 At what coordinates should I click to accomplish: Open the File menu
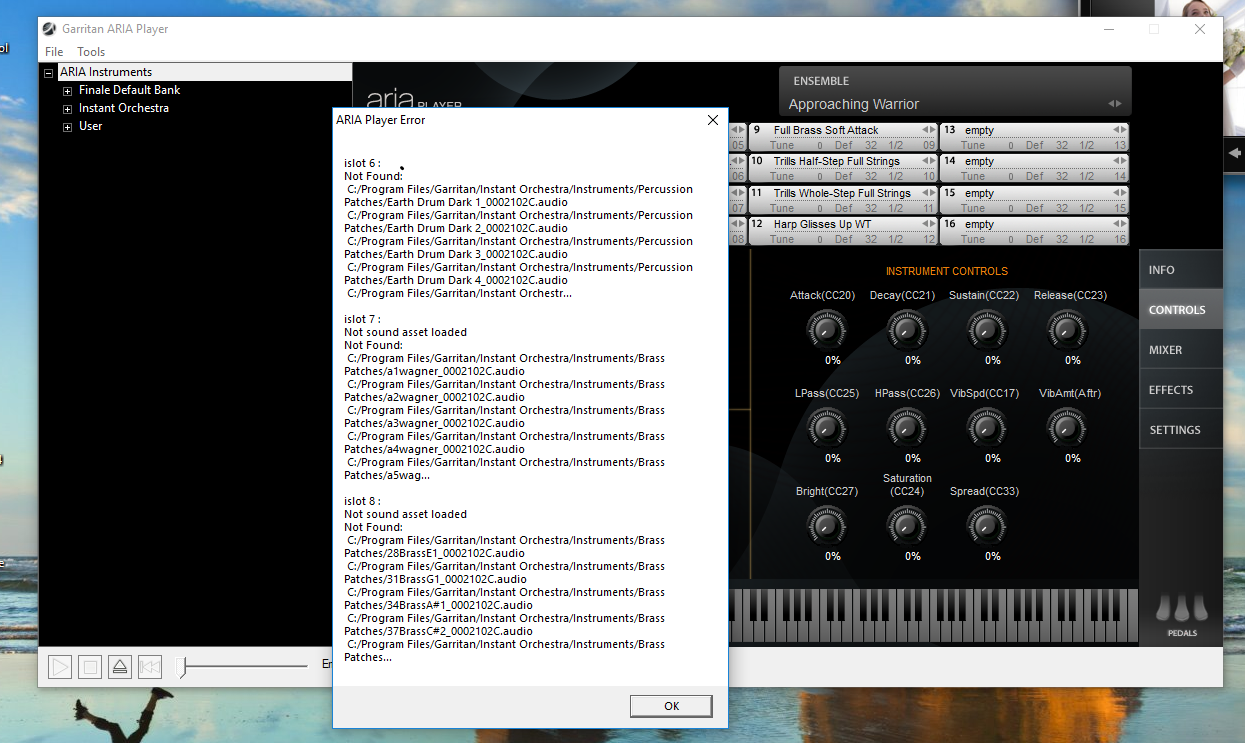[54, 52]
